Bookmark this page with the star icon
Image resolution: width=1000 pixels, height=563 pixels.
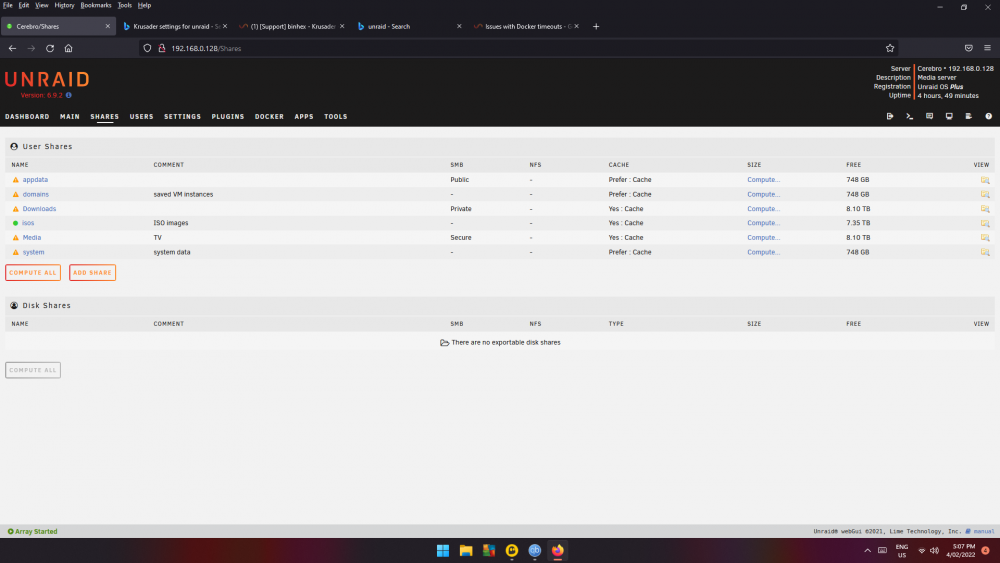[x=890, y=48]
